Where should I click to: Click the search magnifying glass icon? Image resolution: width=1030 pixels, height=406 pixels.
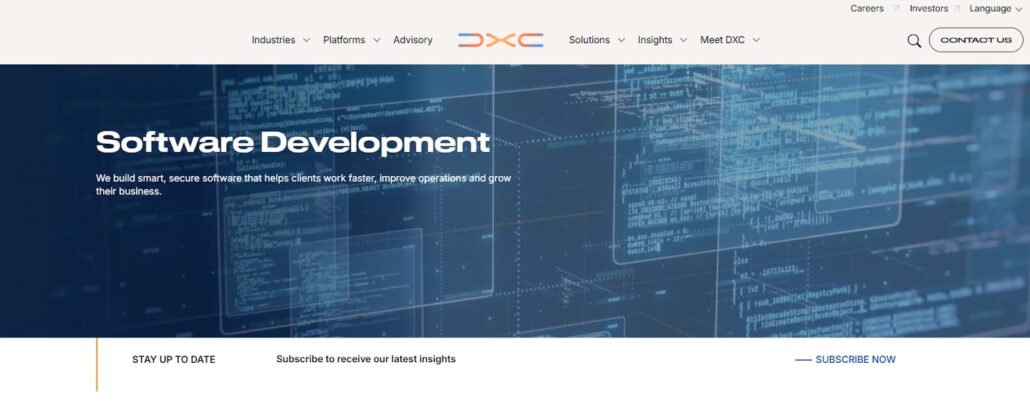coord(914,41)
